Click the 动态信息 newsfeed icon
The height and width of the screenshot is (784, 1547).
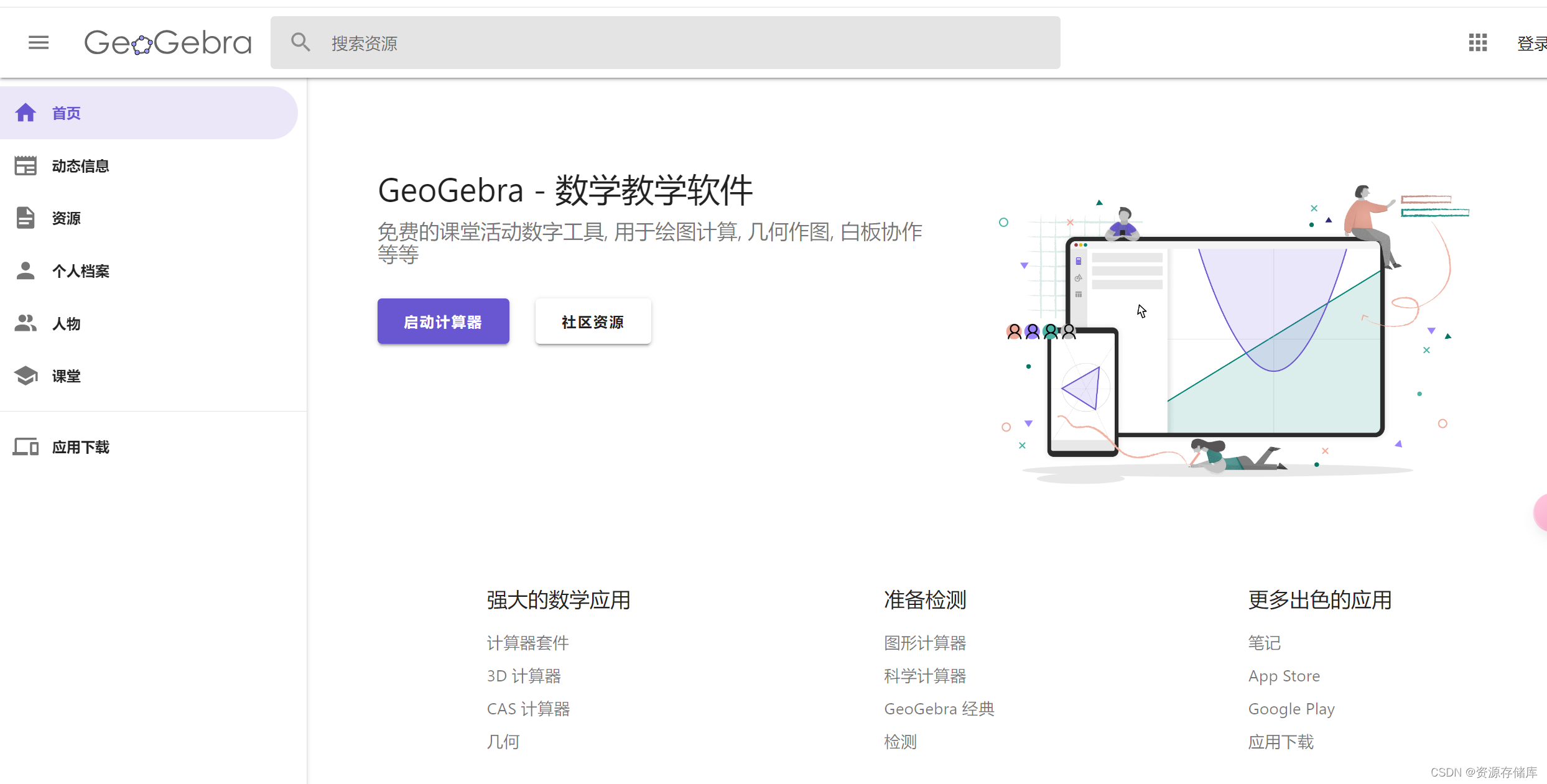pos(26,165)
